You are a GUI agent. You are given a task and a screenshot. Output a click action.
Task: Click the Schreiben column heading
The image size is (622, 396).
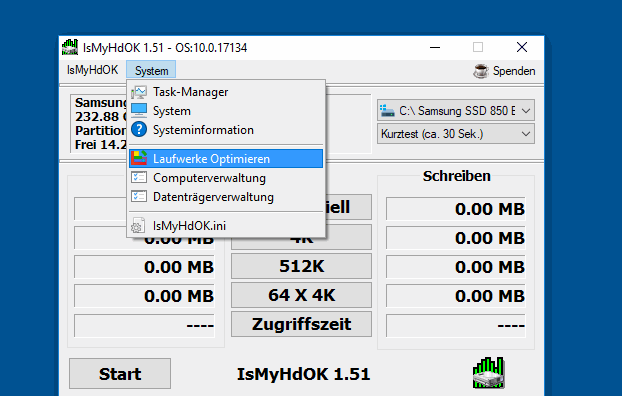click(456, 176)
